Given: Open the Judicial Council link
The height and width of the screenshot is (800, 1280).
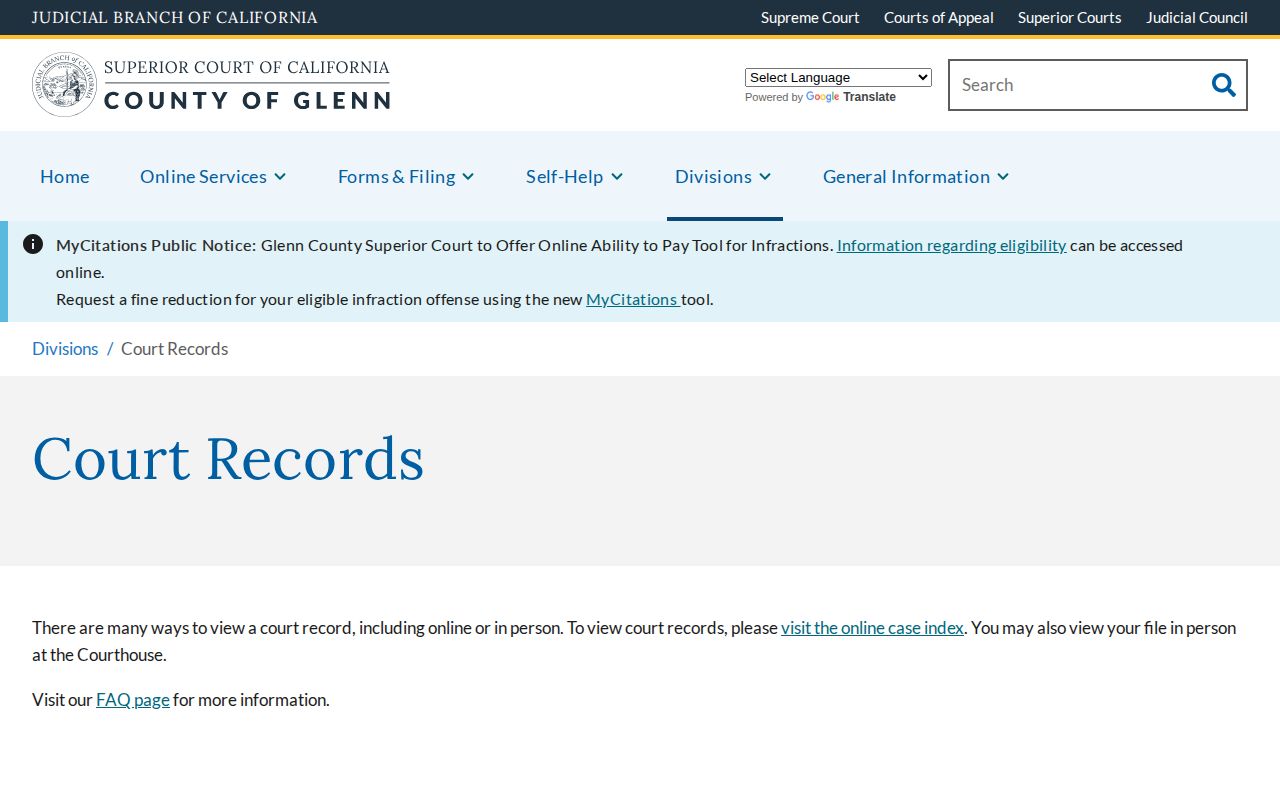Looking at the screenshot, I should click(x=1197, y=17).
